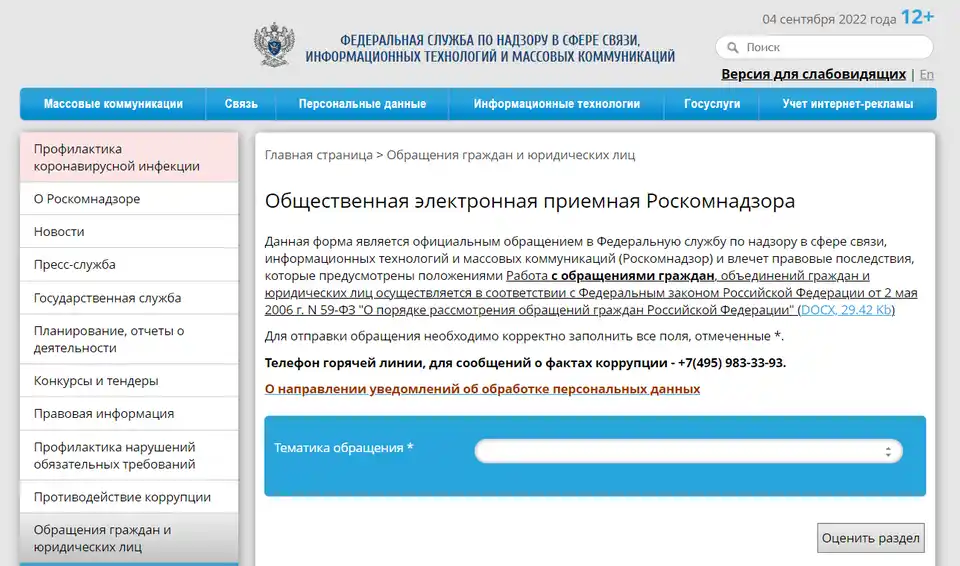Open the Госуслуги navigation item
960x566 pixels.
pos(712,104)
